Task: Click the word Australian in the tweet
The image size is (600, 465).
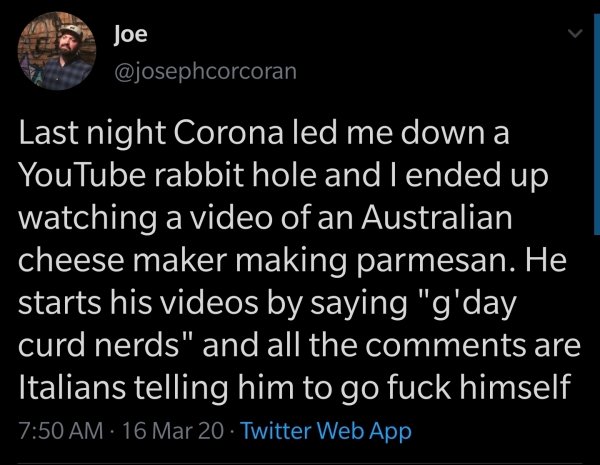Action: [x=437, y=217]
